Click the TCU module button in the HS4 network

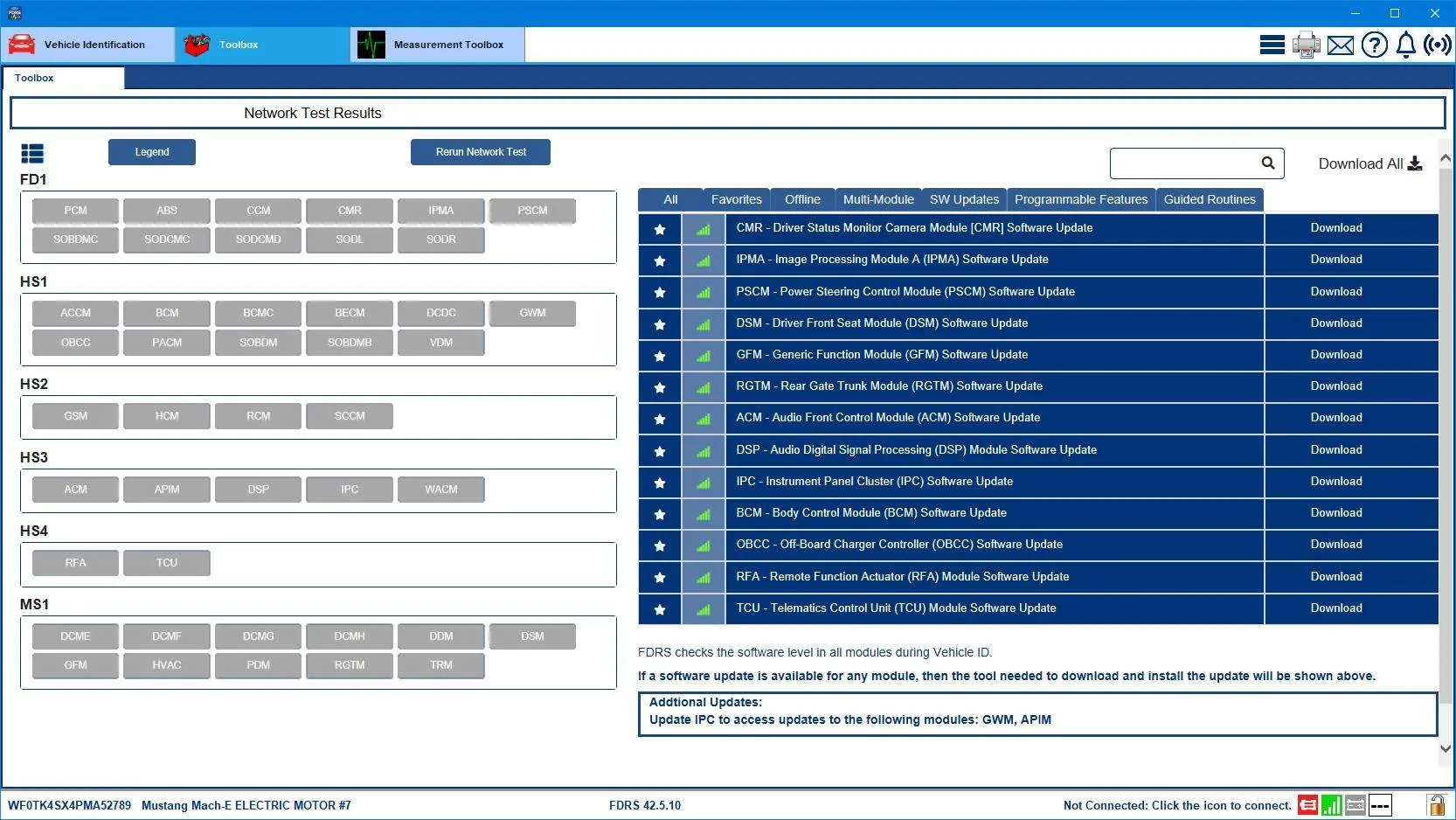(x=167, y=563)
